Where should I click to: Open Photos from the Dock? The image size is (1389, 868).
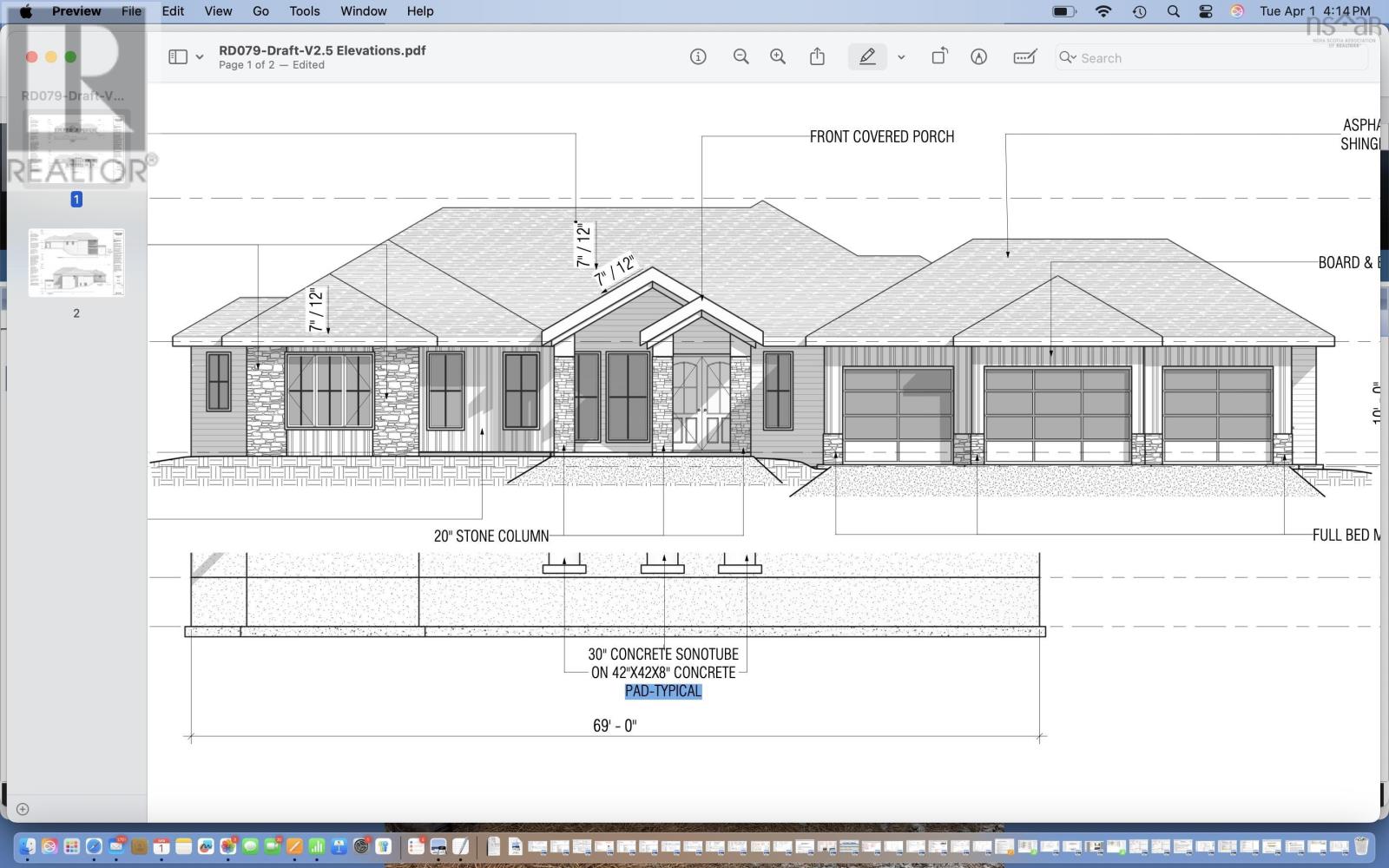coord(228,845)
